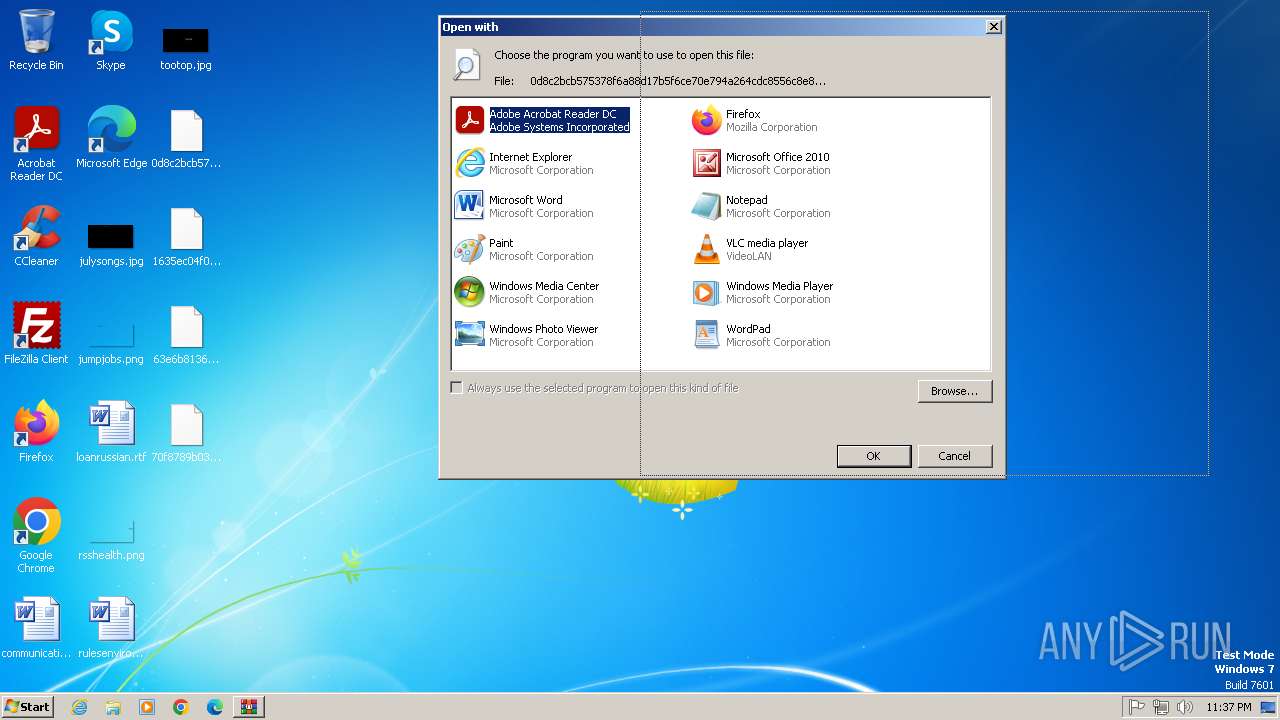The width and height of the screenshot is (1280, 720).
Task: Open the volume speaker icon in tray
Action: click(1185, 707)
